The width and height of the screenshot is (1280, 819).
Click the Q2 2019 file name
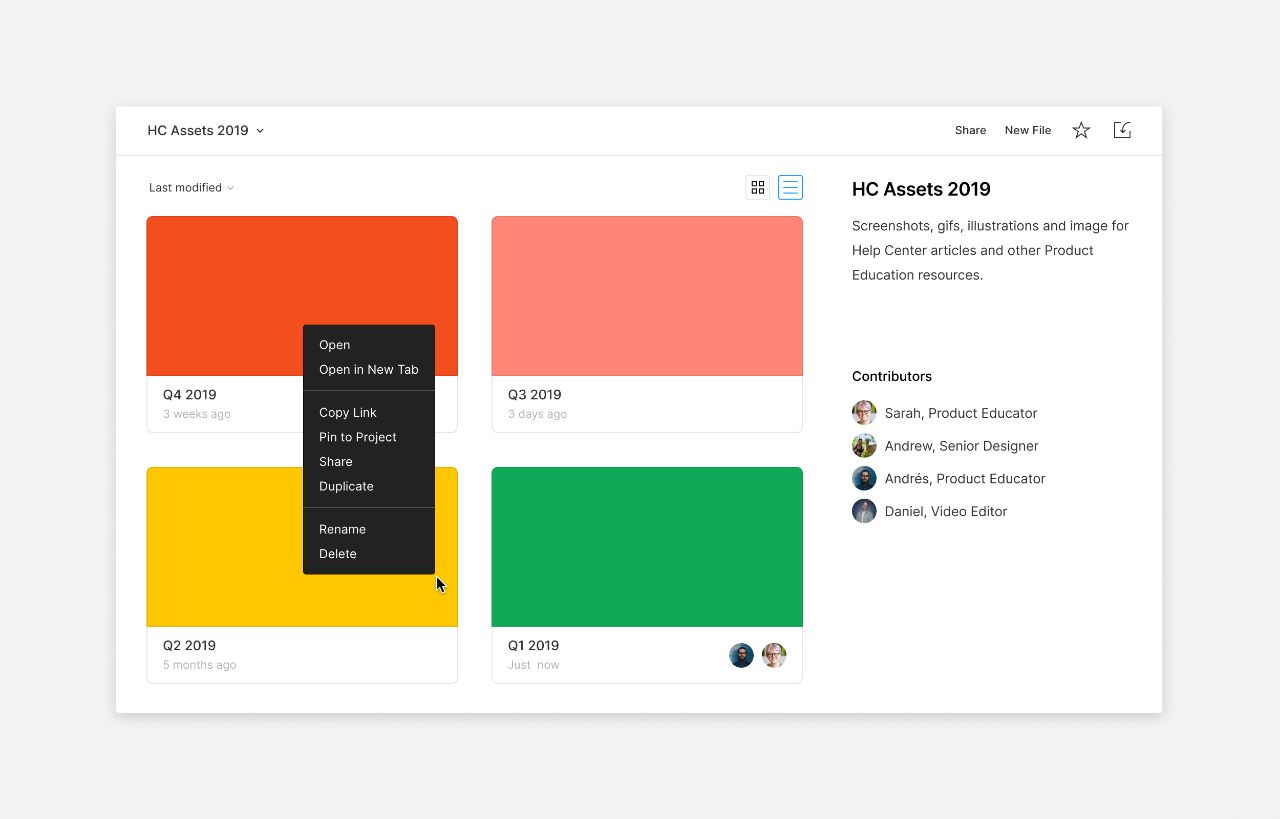(x=190, y=646)
